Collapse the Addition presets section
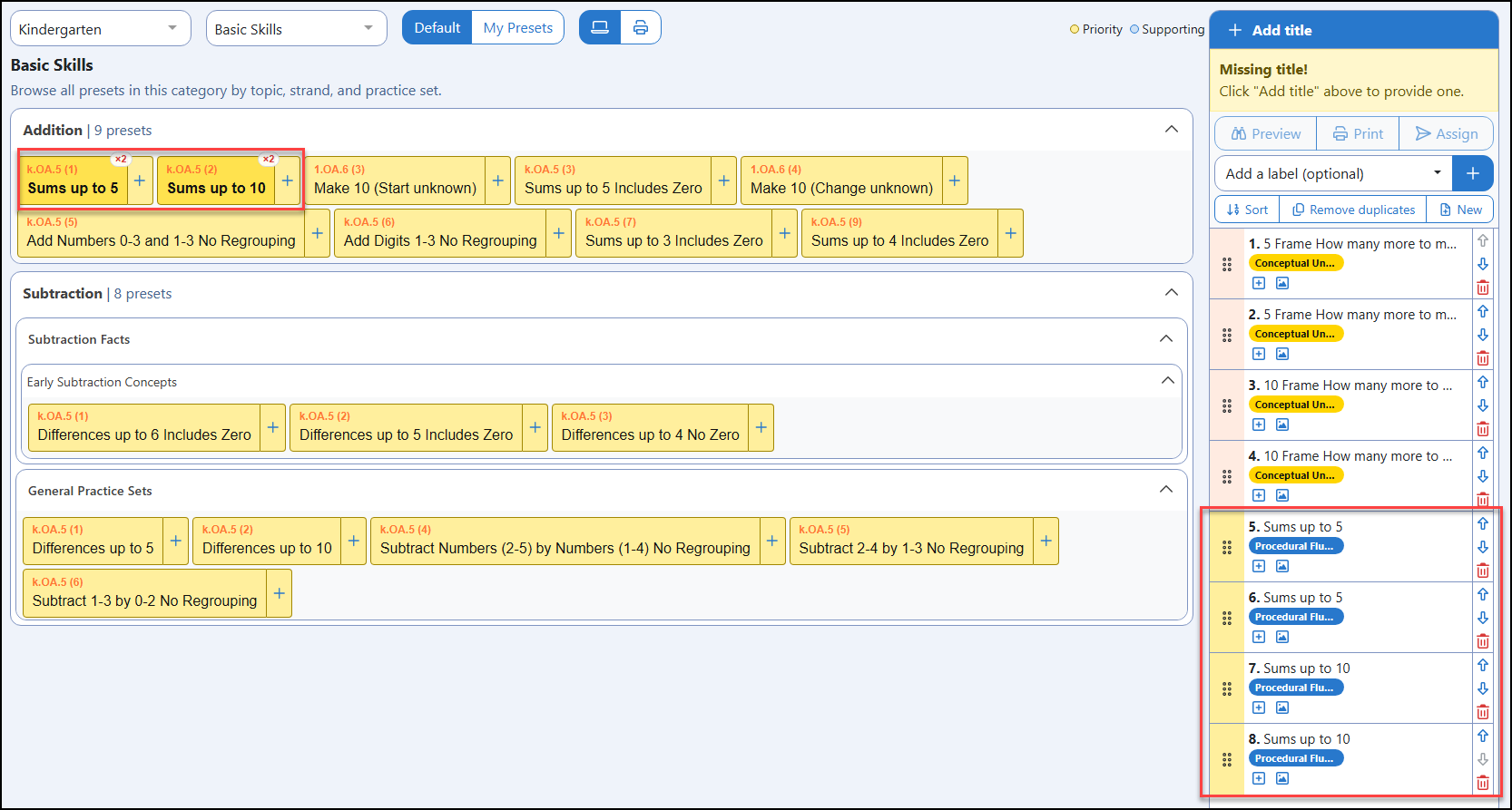The width and height of the screenshot is (1512, 810). [1172, 130]
